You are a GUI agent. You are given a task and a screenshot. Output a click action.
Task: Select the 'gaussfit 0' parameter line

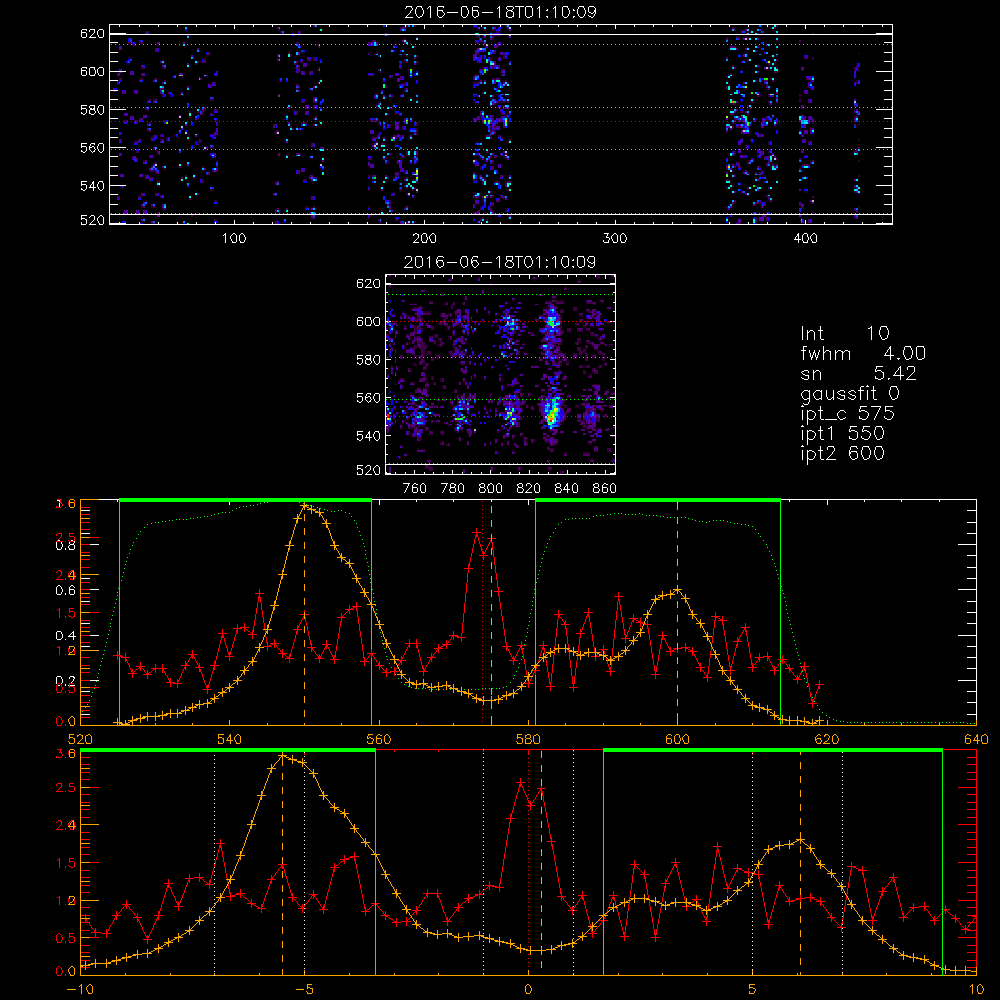pyautogui.click(x=849, y=393)
